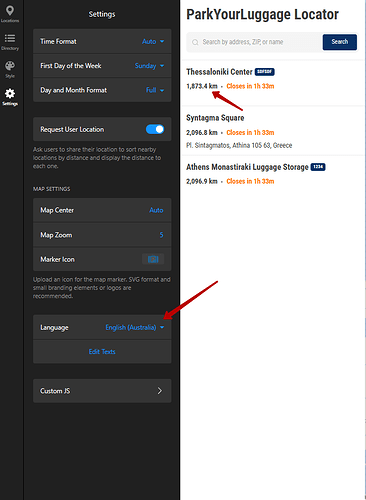
Task: Open the Locations tab in the sidebar
Action: (x=10, y=14)
